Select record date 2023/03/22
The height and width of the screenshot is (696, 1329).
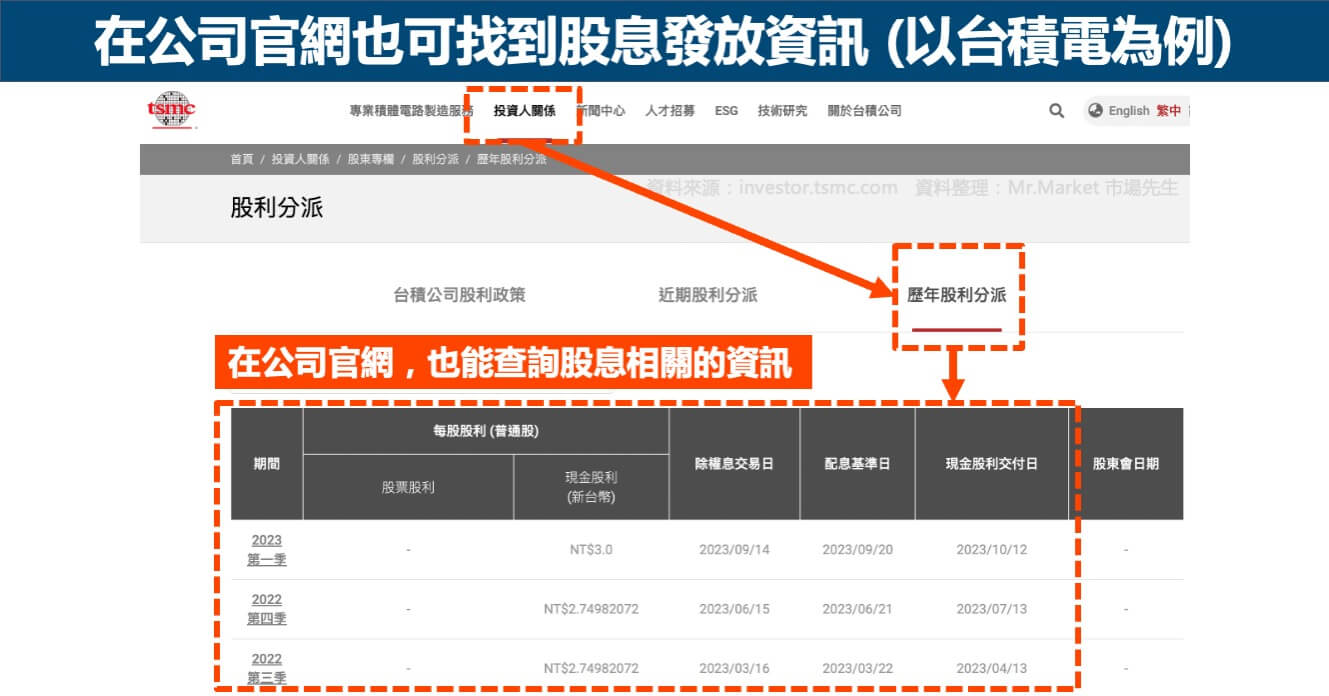pyautogui.click(x=857, y=668)
